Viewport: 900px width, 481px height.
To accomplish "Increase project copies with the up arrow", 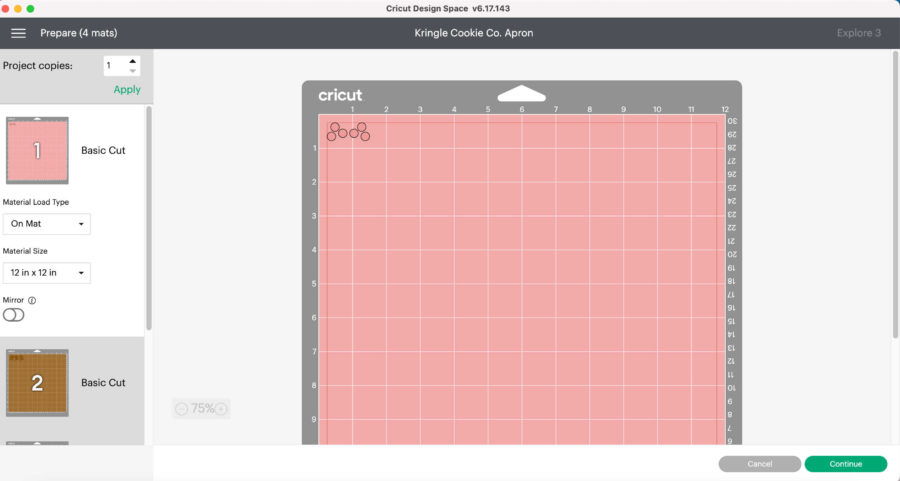I will coord(133,61).
